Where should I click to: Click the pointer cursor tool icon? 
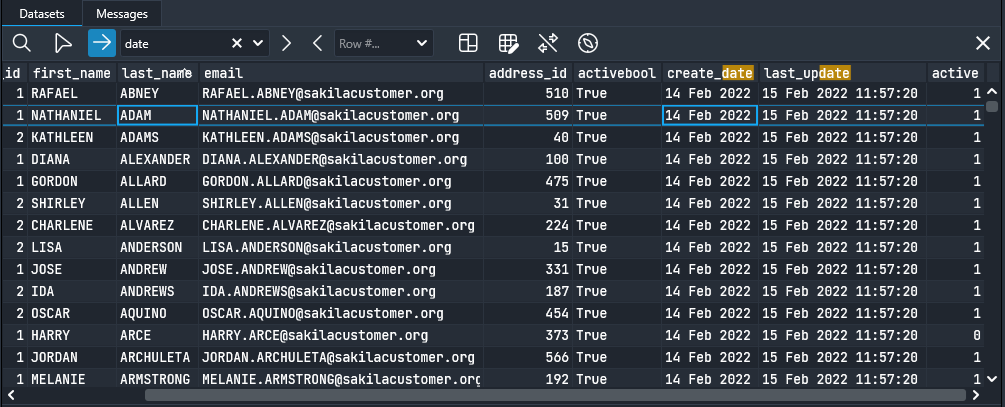pyautogui.click(x=62, y=43)
